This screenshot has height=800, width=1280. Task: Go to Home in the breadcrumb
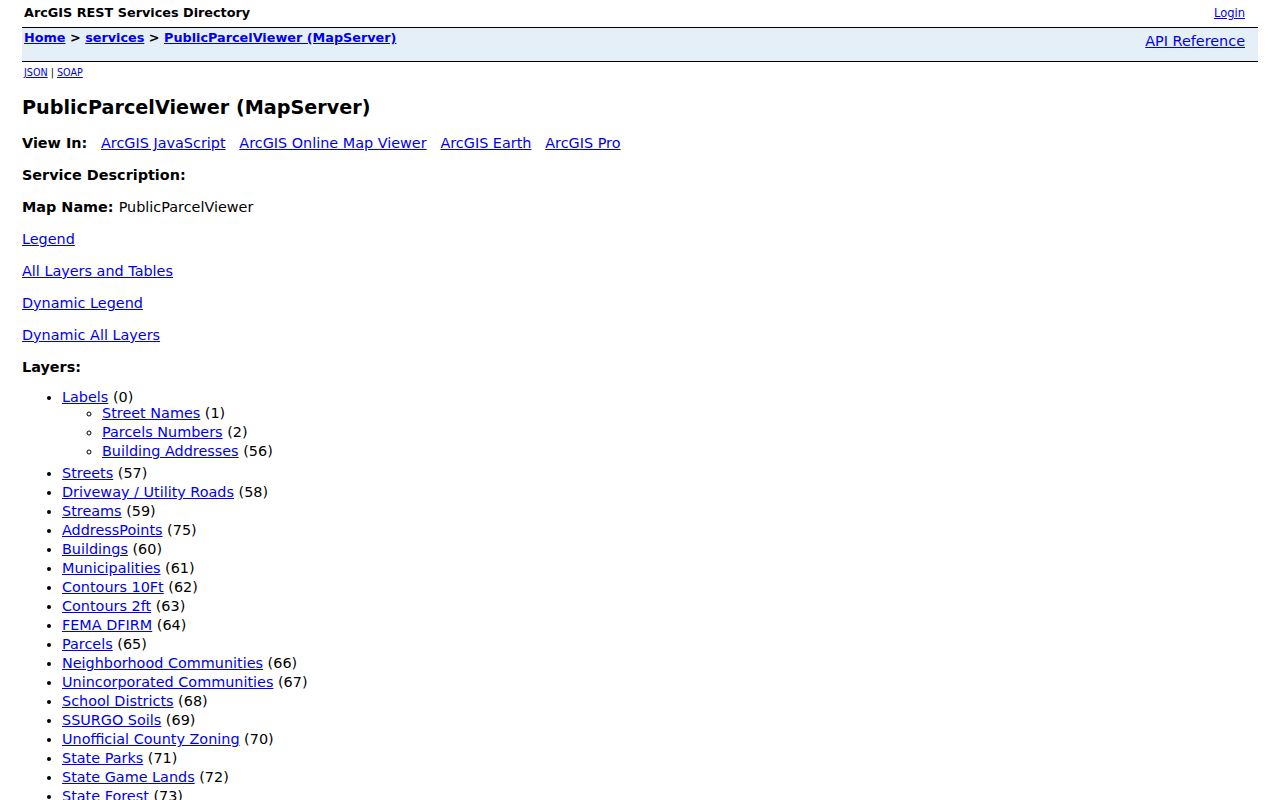tap(44, 38)
